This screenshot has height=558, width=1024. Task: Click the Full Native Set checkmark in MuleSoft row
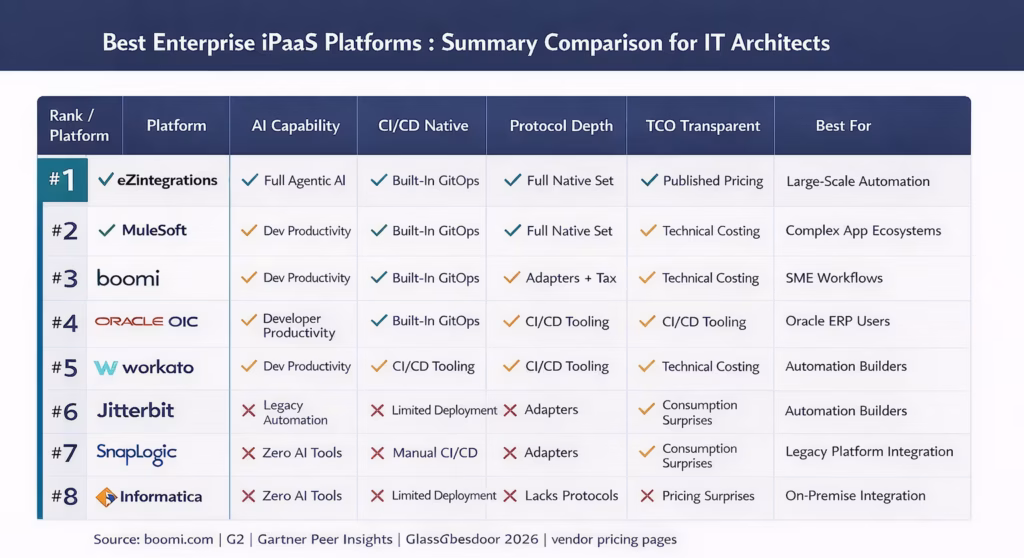(x=513, y=231)
